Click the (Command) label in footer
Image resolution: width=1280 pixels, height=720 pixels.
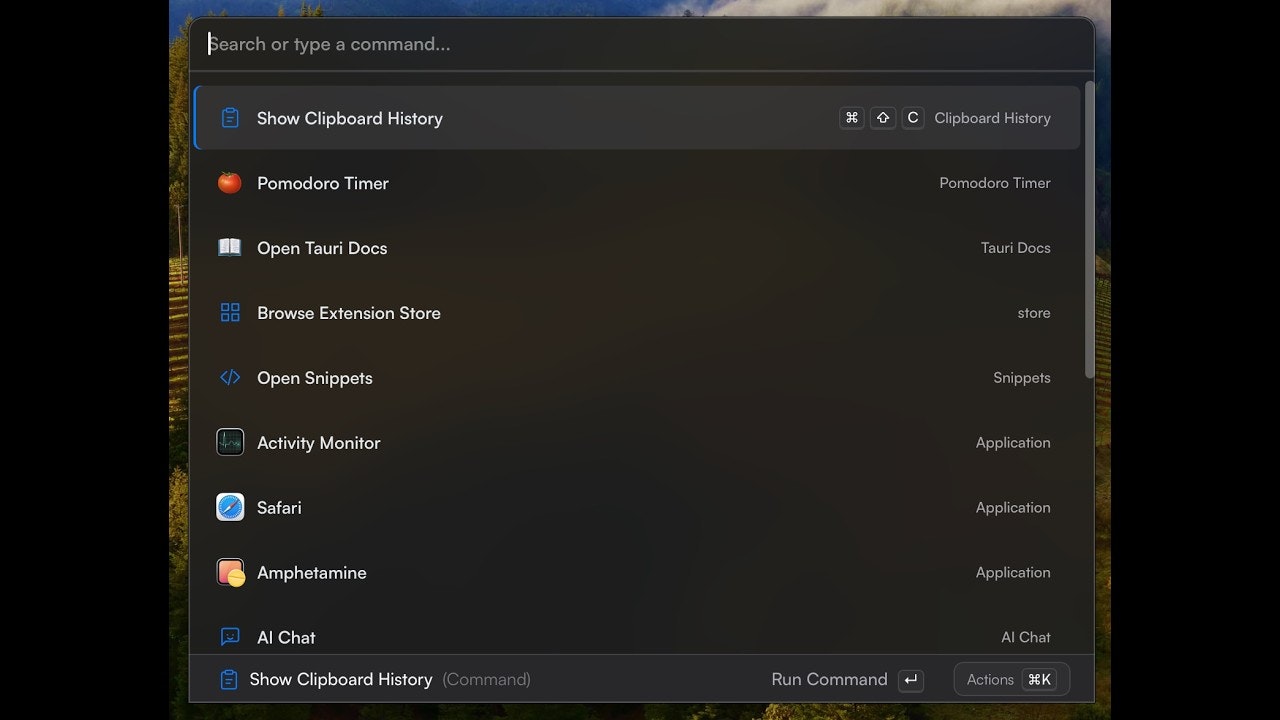486,680
